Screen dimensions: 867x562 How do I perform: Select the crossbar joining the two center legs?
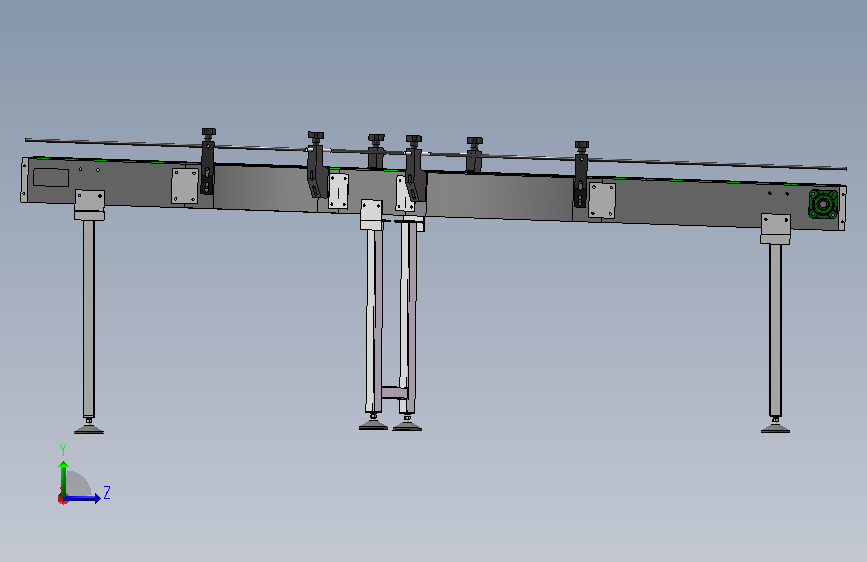pos(394,393)
